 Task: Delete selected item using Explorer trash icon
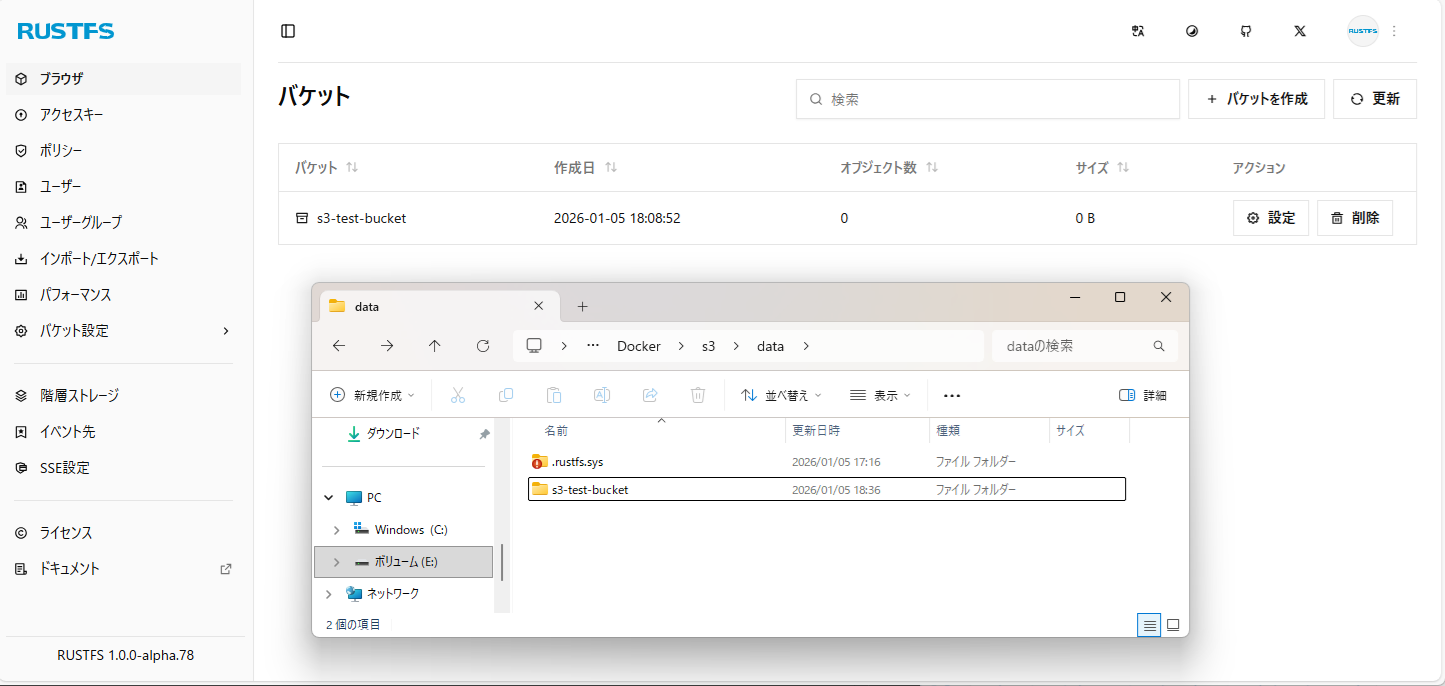[698, 395]
